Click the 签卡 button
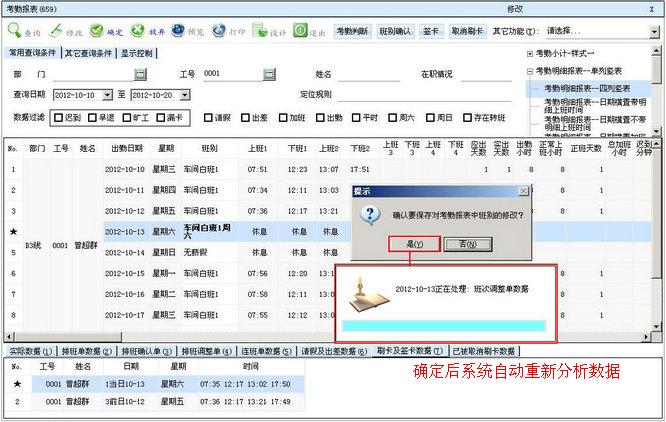 431,31
